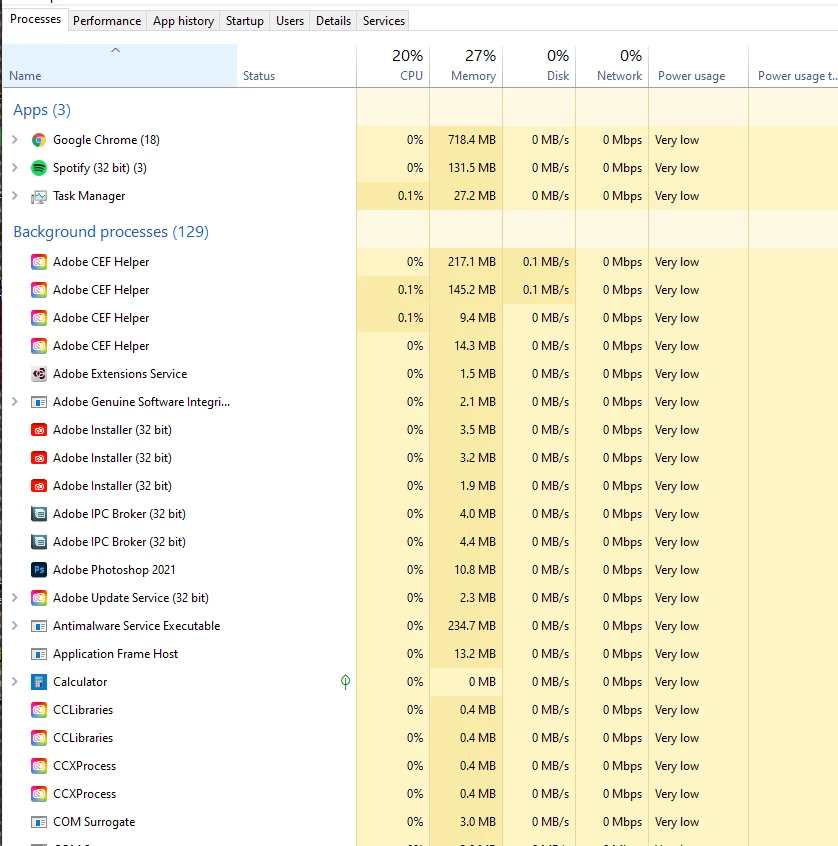Select the COM Surrogate process name
838x846 pixels.
tap(94, 822)
